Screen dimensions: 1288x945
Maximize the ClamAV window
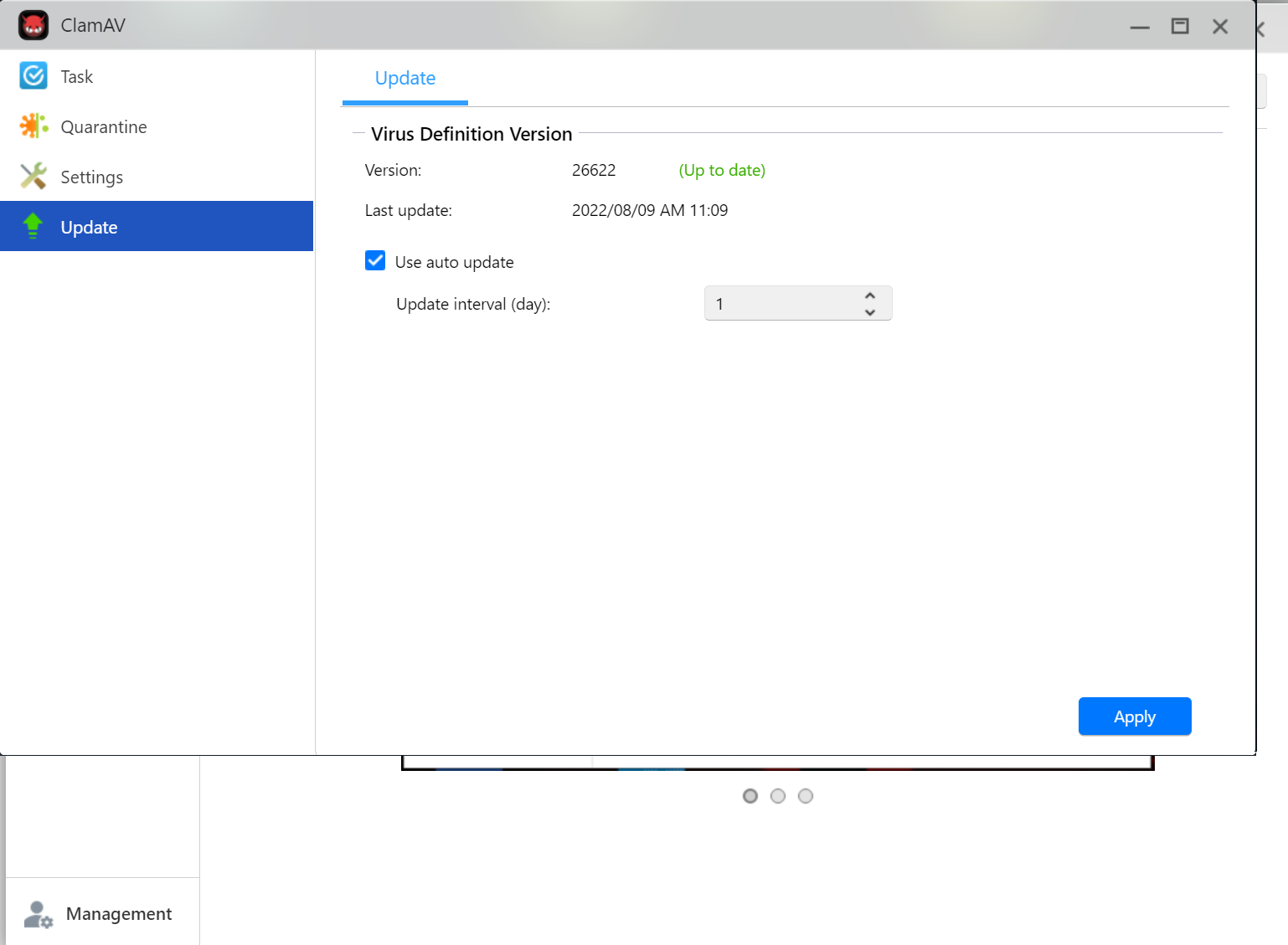coord(1180,27)
